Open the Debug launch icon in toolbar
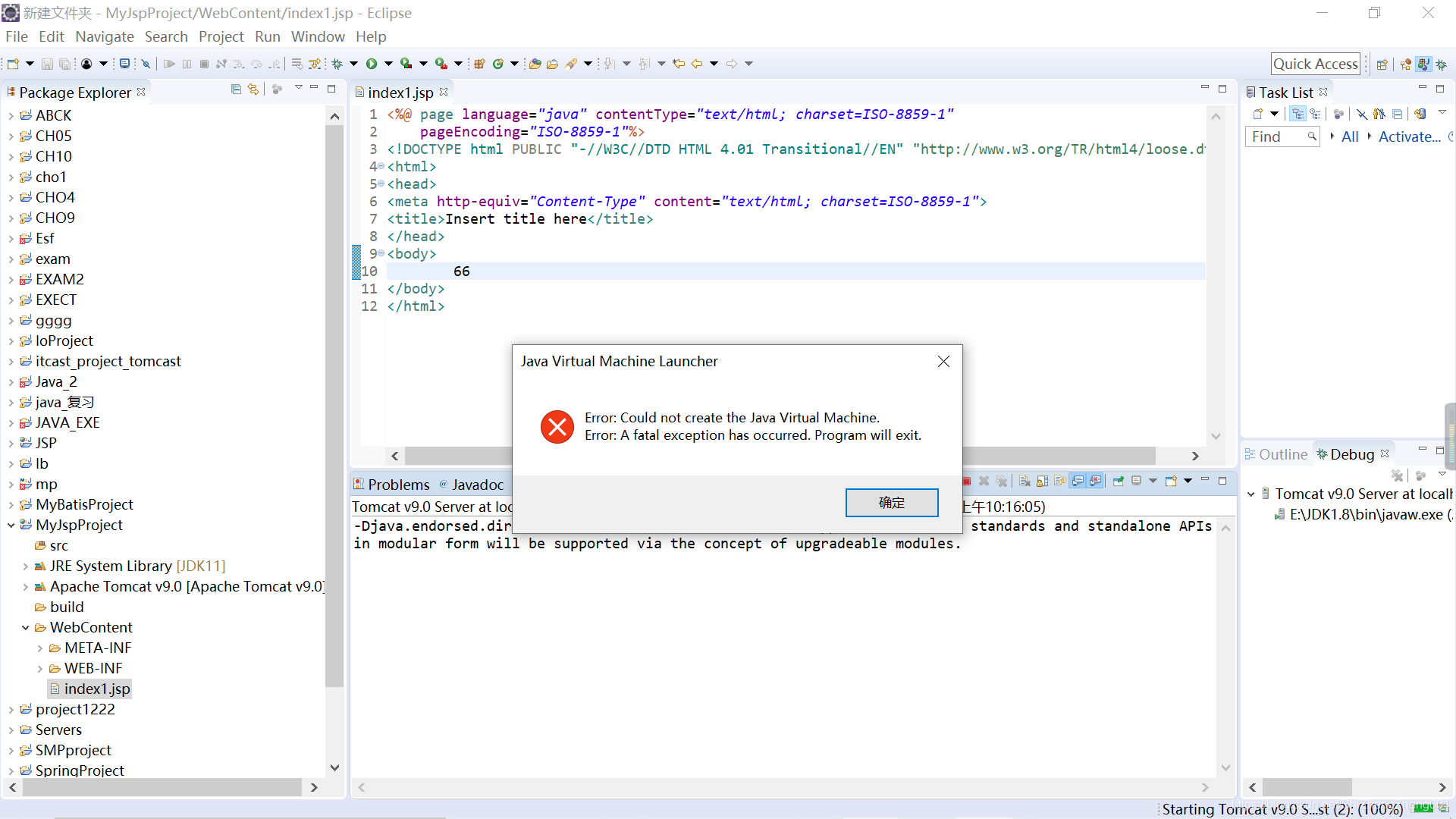The width and height of the screenshot is (1456, 819). 337,64
